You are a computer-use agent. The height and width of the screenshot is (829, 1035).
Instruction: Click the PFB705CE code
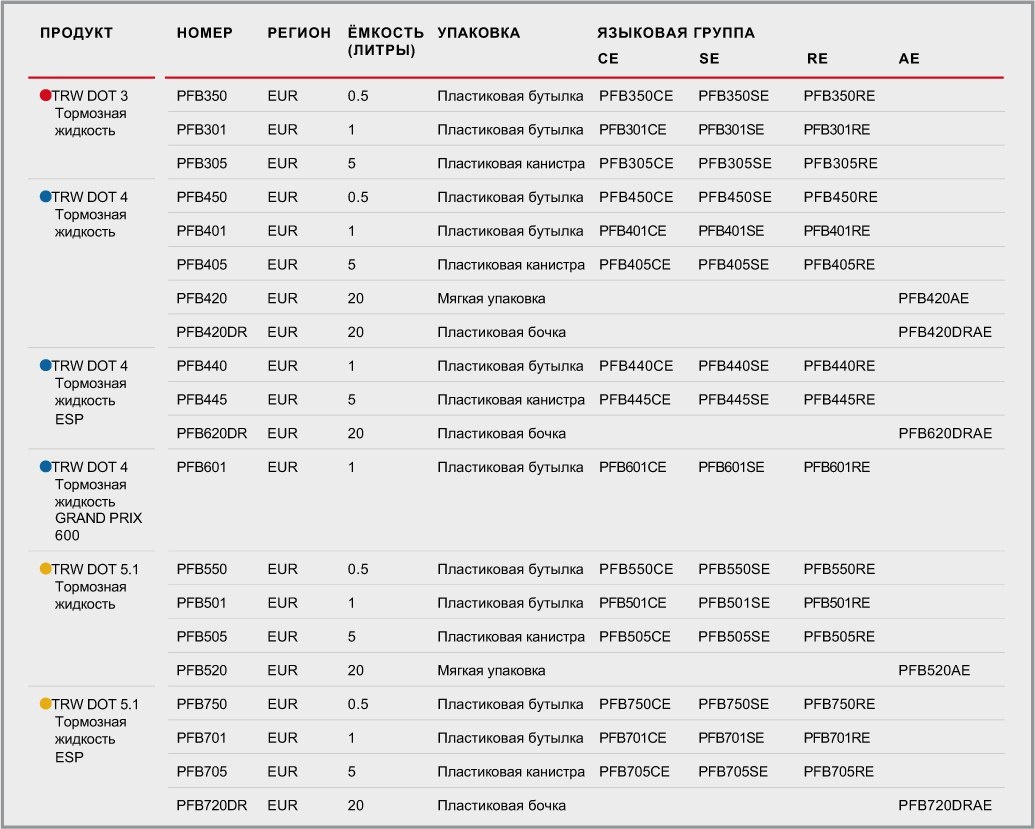tap(634, 772)
